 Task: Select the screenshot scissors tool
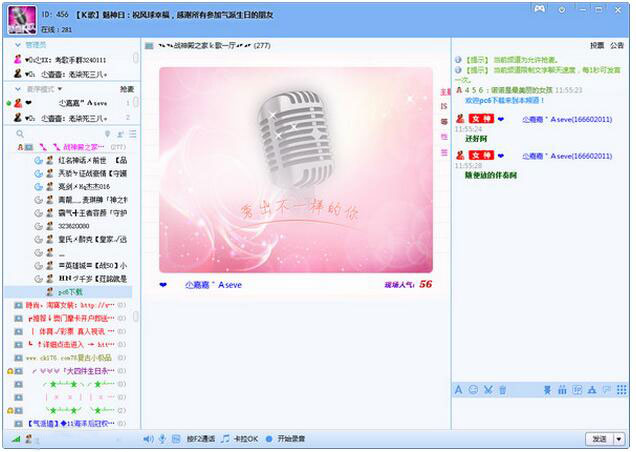[x=488, y=390]
